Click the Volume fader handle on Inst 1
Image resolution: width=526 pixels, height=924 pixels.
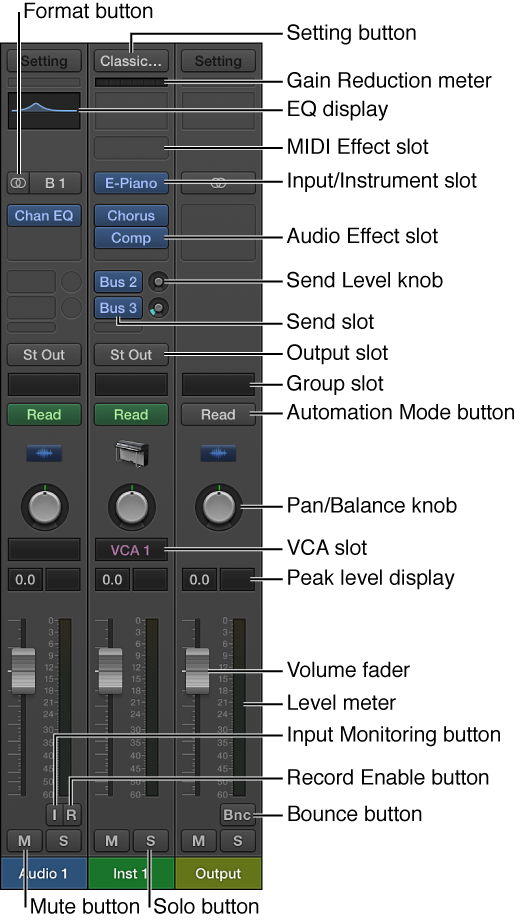click(x=110, y=671)
